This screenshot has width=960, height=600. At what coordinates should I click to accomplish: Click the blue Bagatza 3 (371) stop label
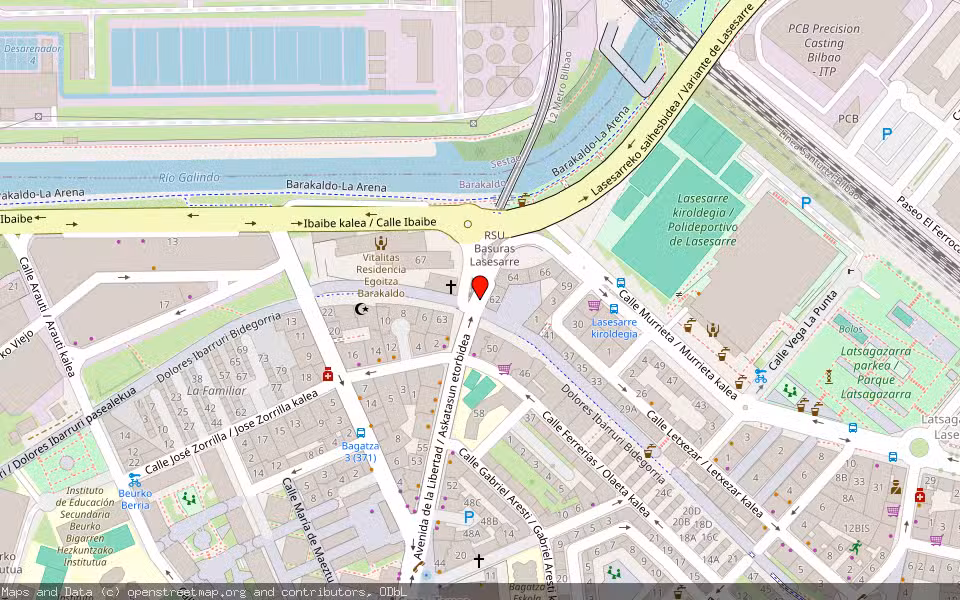point(359,452)
